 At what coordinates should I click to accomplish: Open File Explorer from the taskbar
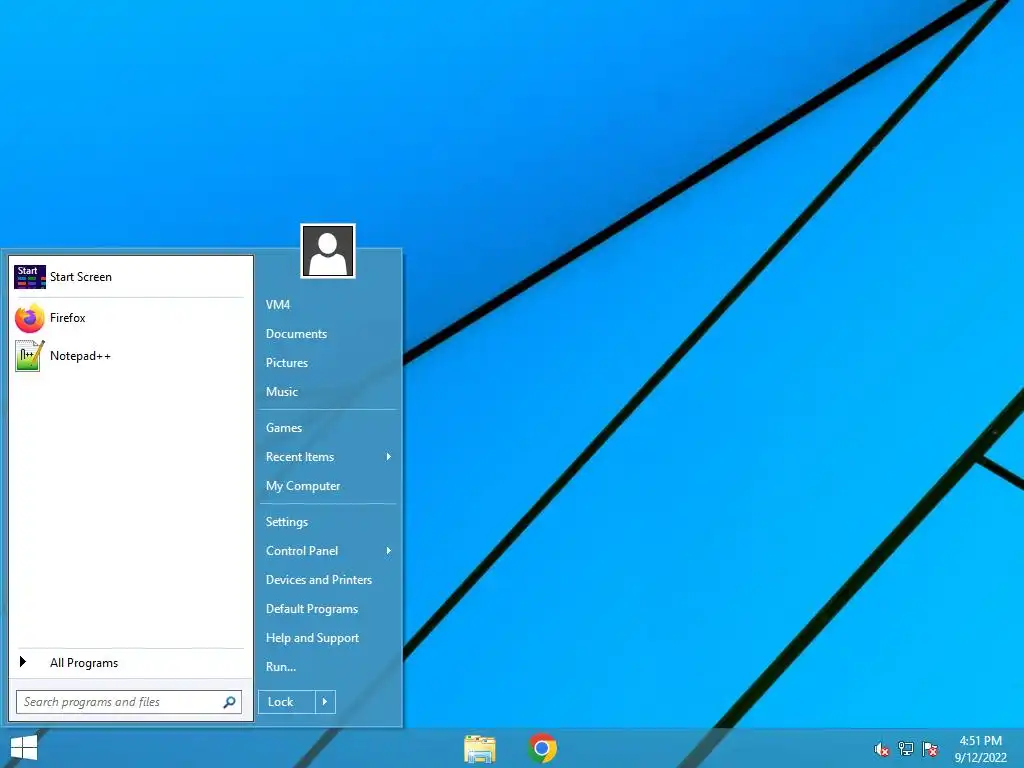[x=480, y=748]
